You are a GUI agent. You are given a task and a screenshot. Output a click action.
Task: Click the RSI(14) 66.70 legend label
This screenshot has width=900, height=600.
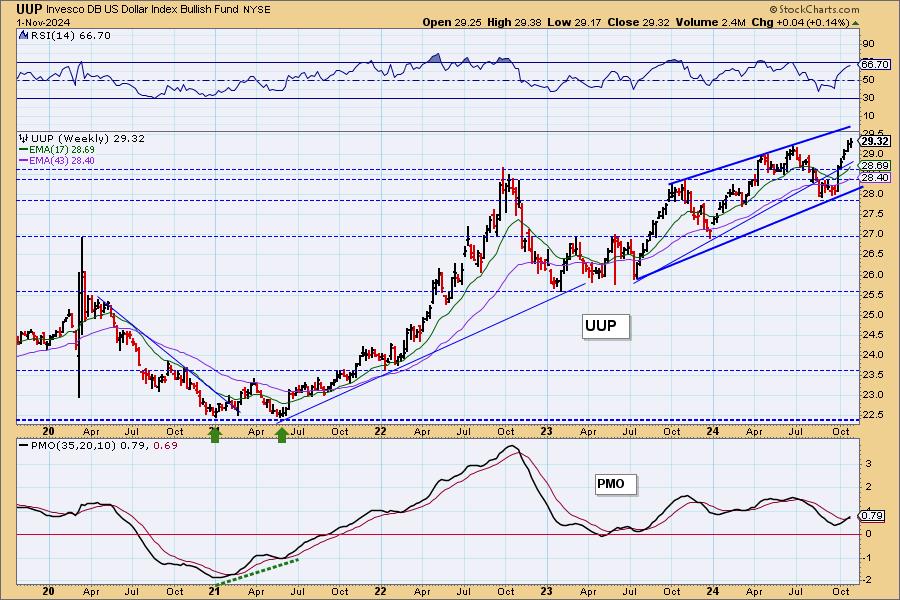[x=70, y=36]
